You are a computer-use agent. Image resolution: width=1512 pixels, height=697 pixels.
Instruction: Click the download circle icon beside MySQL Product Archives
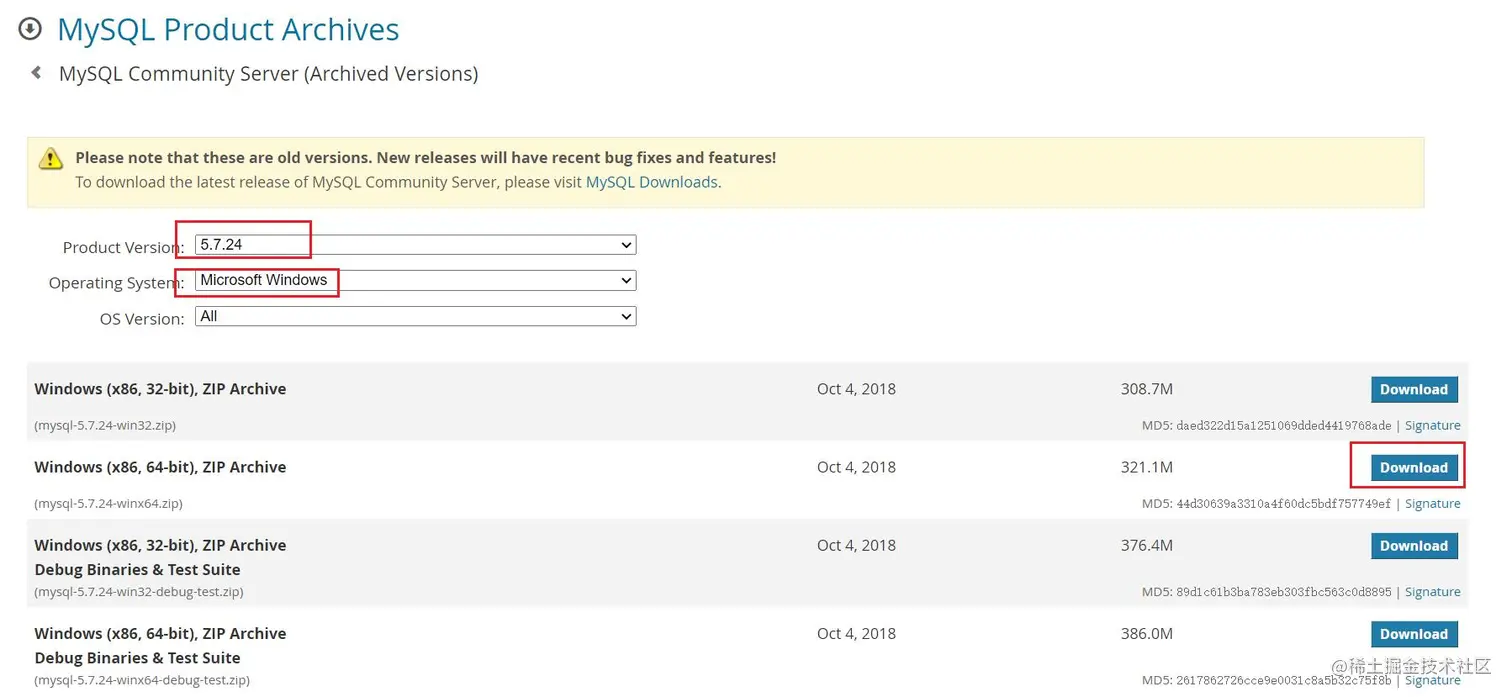pyautogui.click(x=30, y=29)
